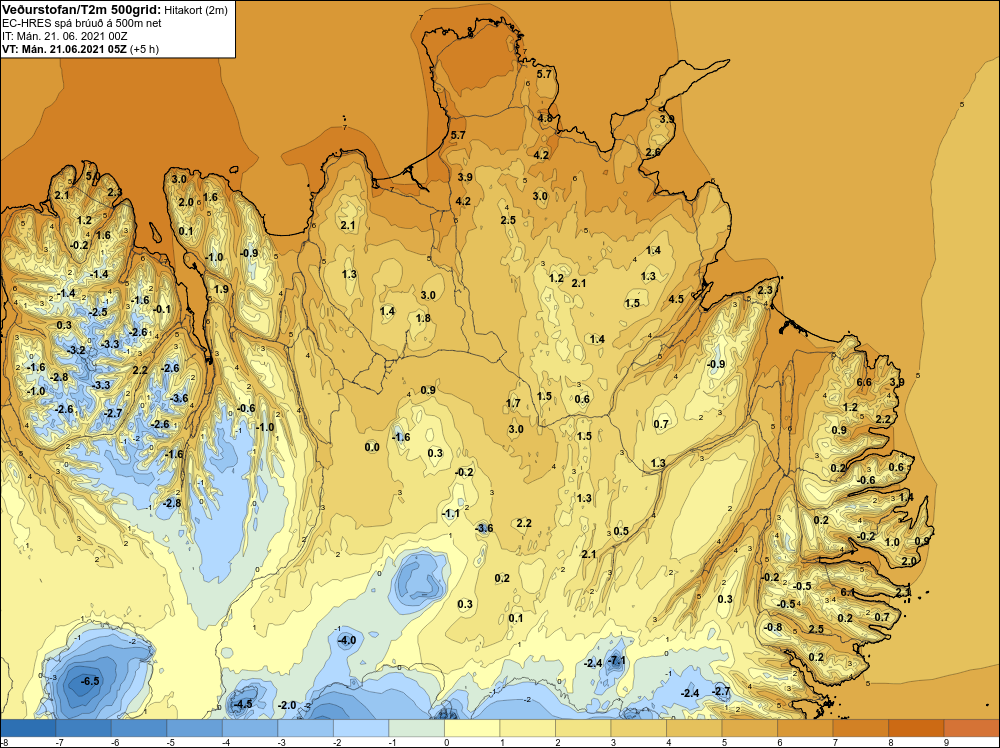Click the 6.6 temperature value
This screenshot has width=1000, height=748.
[864, 383]
